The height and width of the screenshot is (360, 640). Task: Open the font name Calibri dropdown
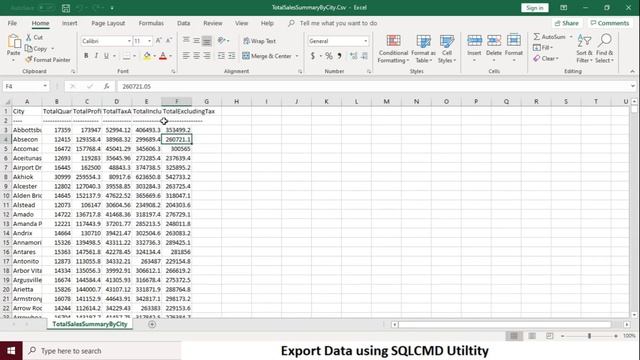pyautogui.click(x=129, y=41)
